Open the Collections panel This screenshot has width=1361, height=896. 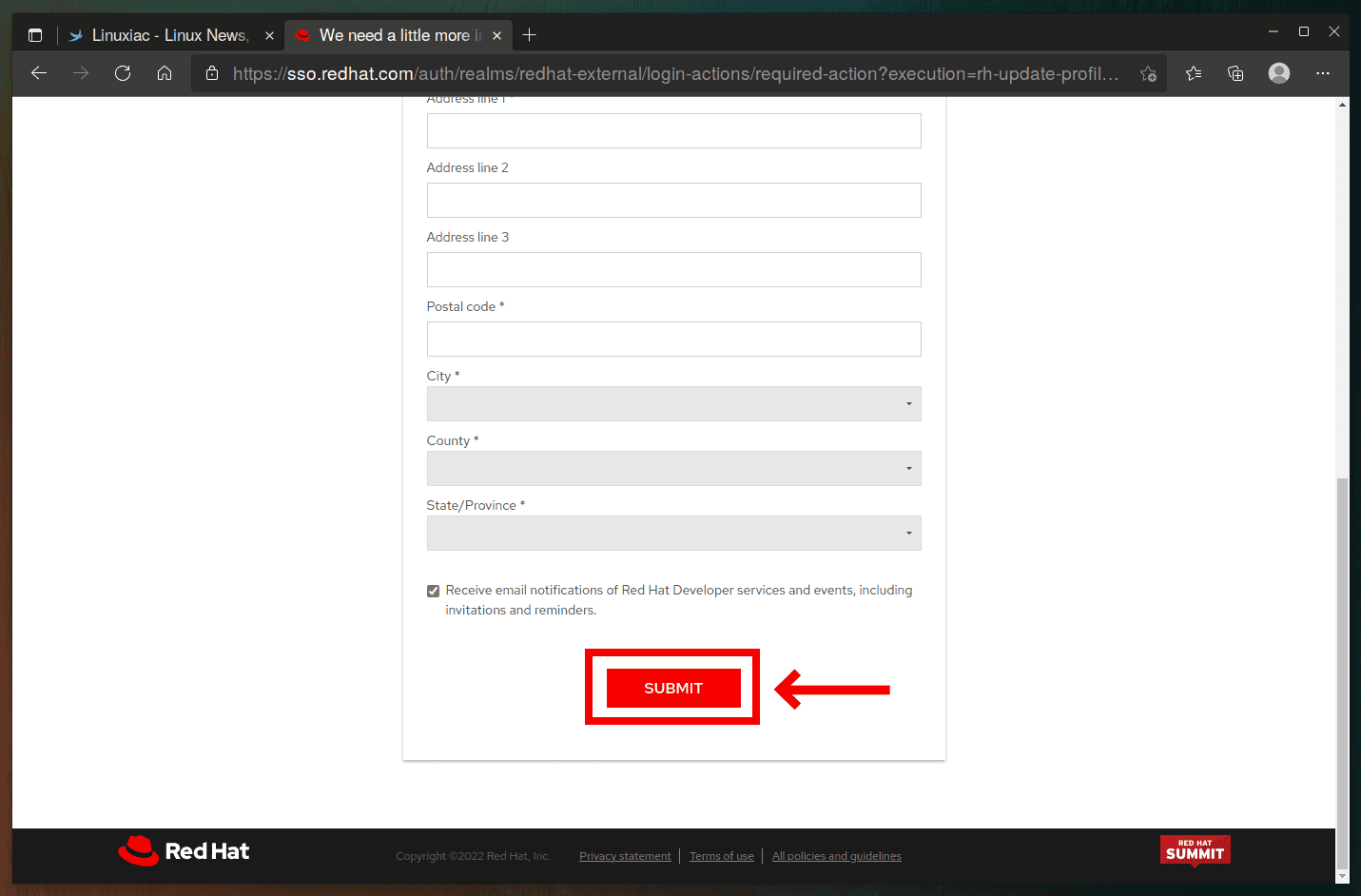1235,73
